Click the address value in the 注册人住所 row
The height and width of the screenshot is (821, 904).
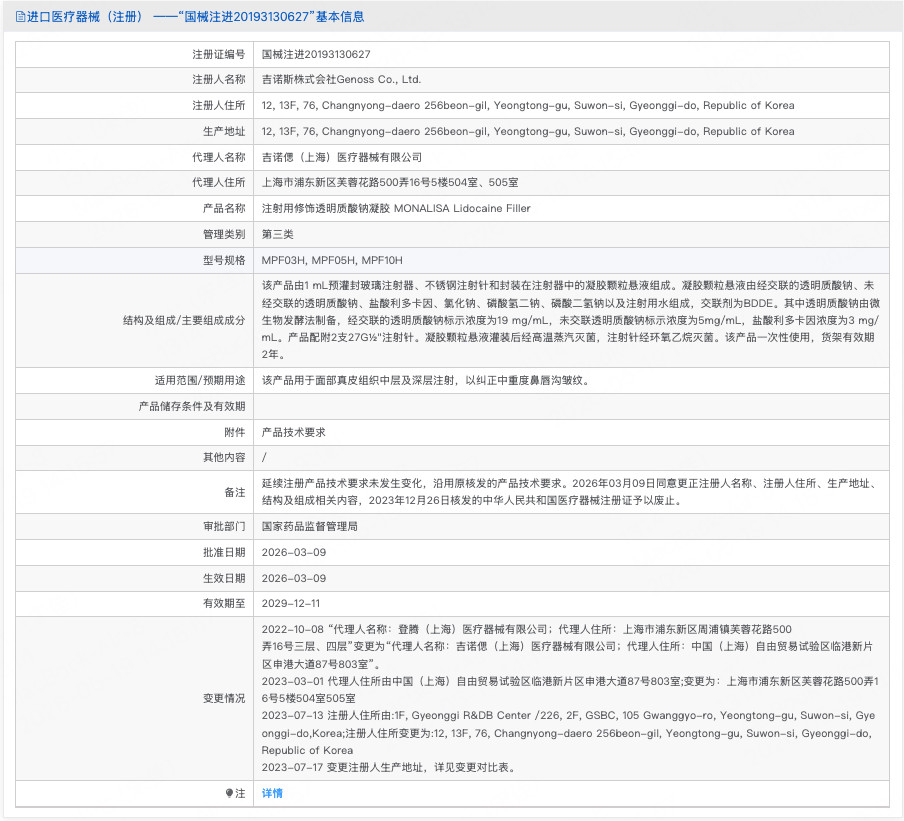528,106
